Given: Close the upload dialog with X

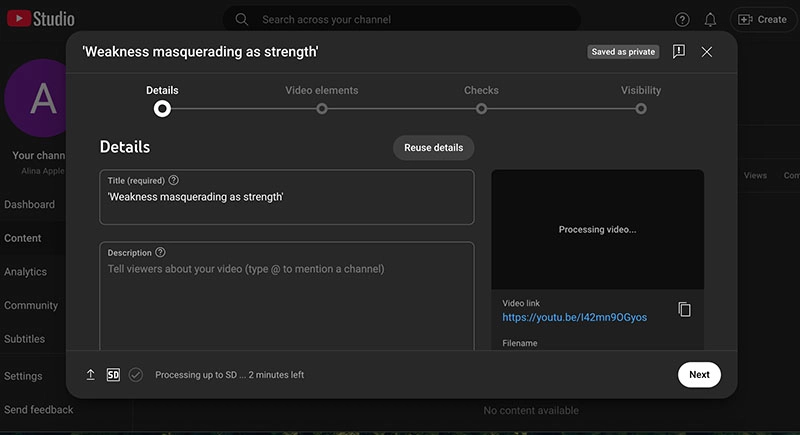Looking at the screenshot, I should tap(706, 52).
